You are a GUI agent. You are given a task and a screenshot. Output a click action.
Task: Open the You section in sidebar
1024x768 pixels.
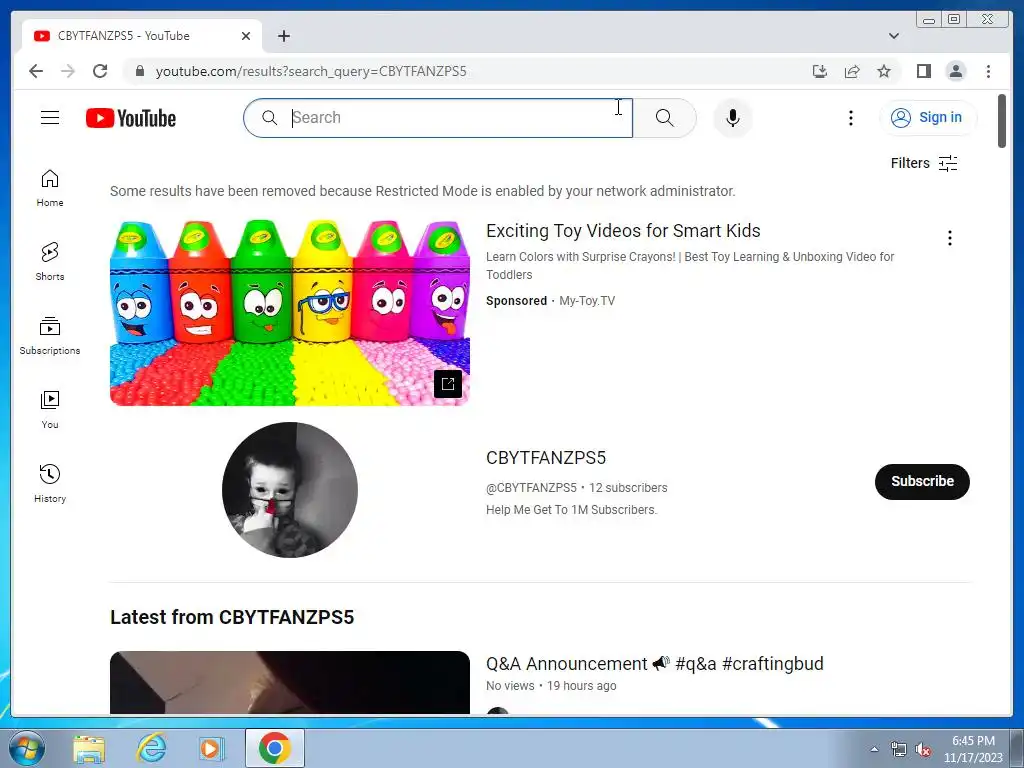tap(50, 410)
